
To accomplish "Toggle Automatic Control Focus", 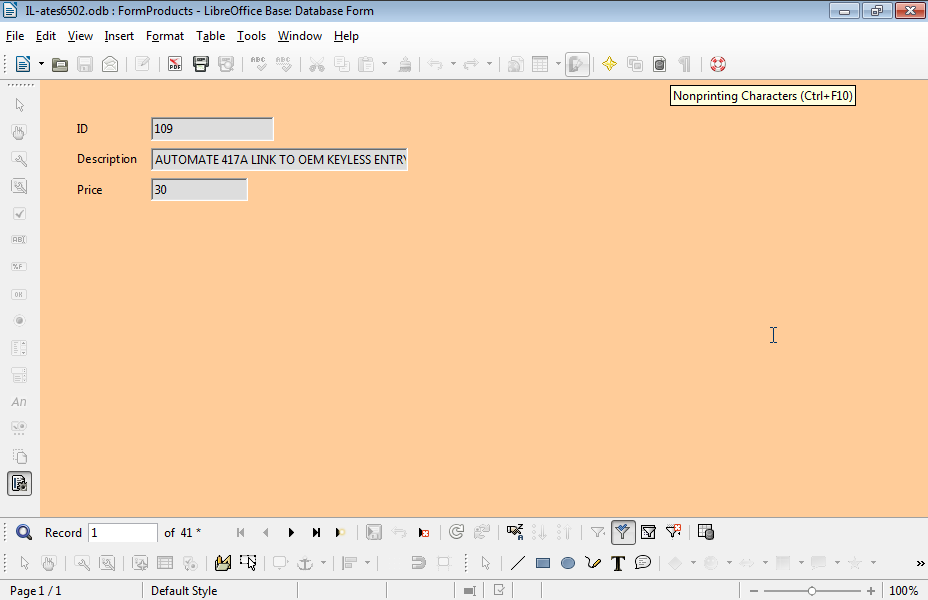I will (x=248, y=563).
